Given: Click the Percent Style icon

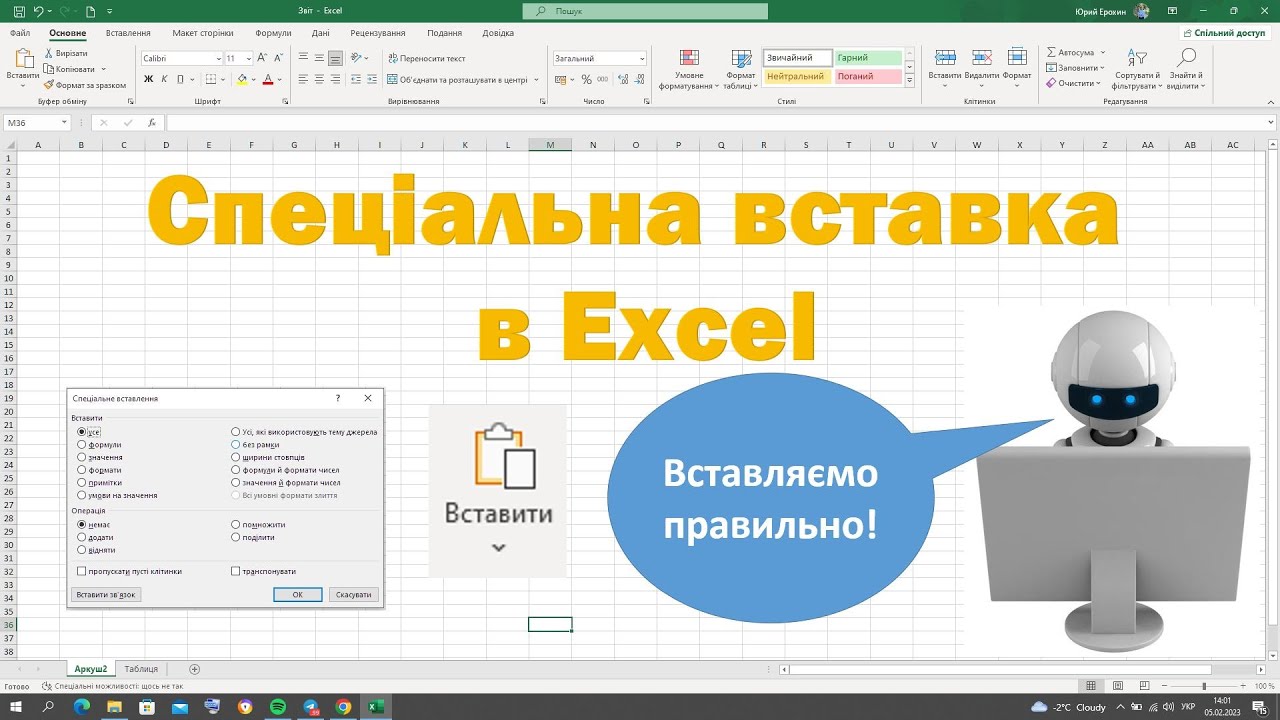Looking at the screenshot, I should point(587,79).
